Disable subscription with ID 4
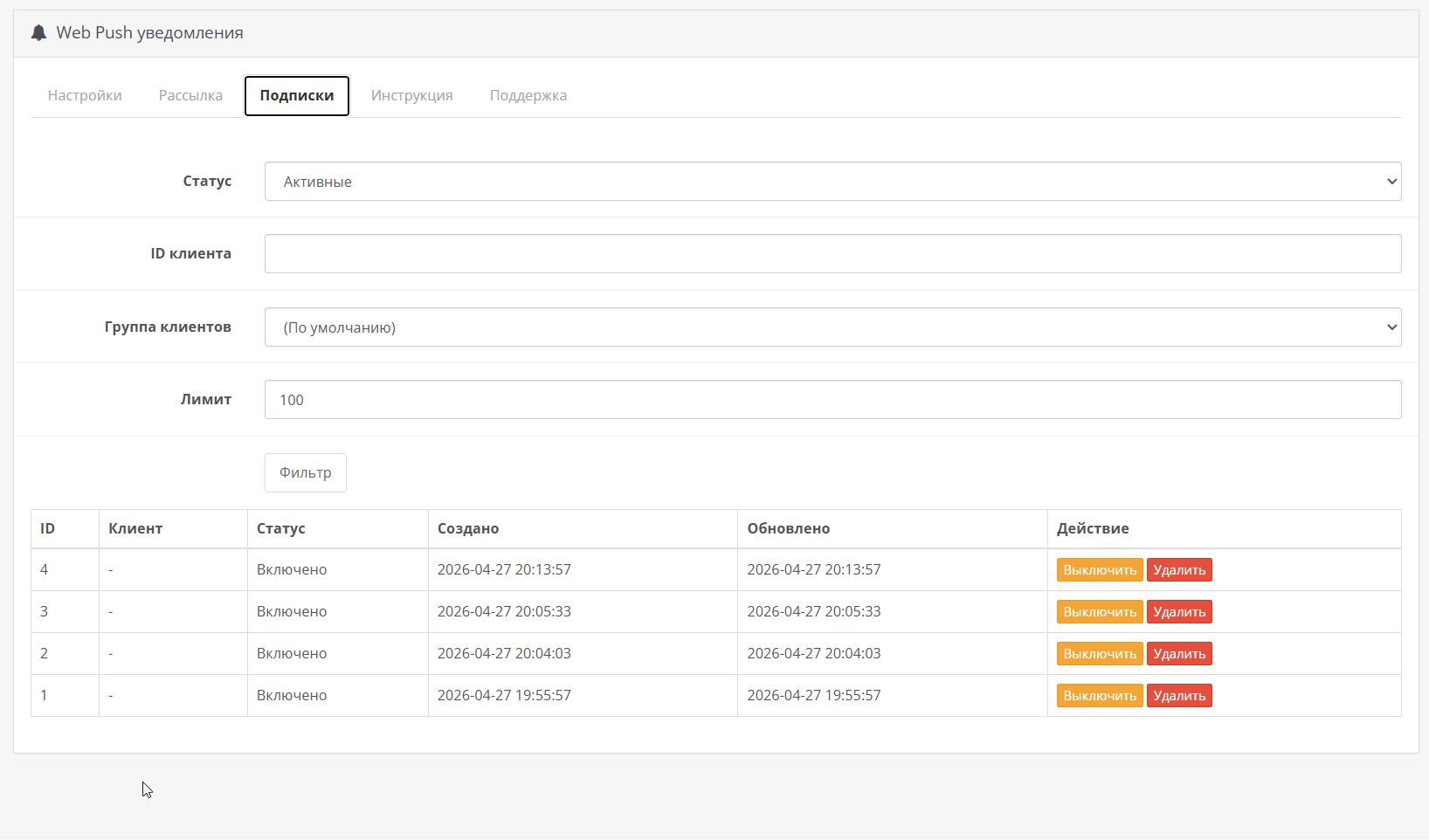Screen dimensions: 1429x840 click(1099, 569)
